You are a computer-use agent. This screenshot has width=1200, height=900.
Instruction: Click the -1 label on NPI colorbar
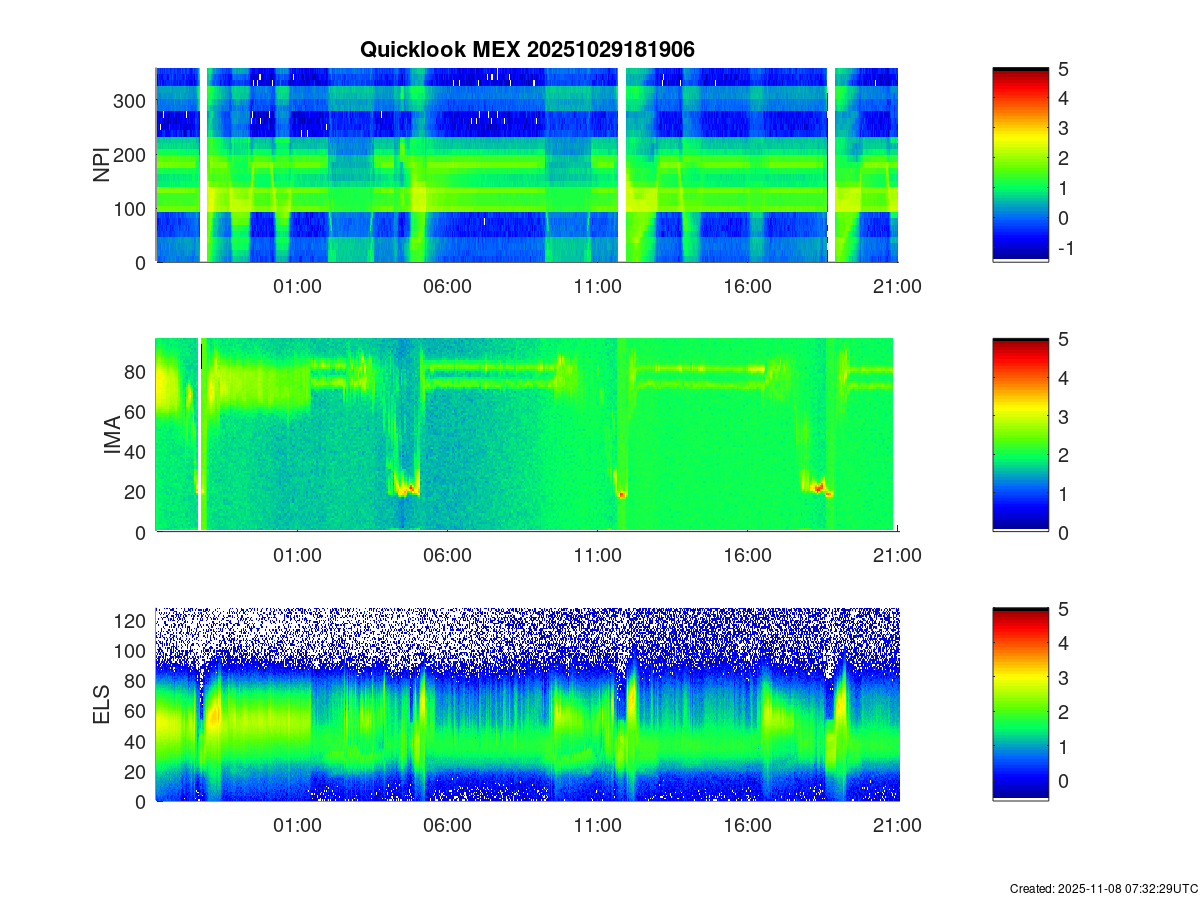pos(1065,249)
